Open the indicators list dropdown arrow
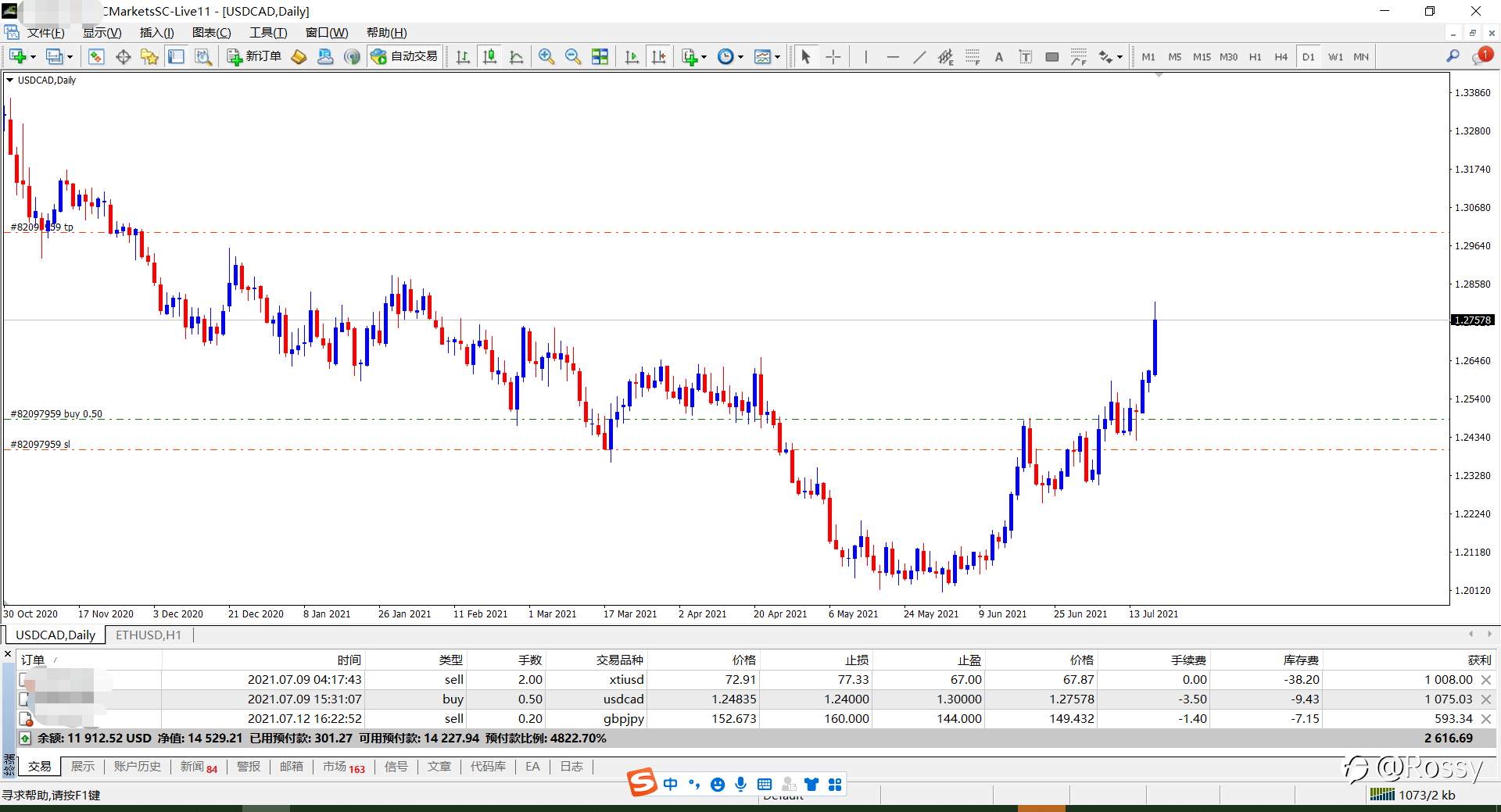The image size is (1501, 812). click(704, 57)
